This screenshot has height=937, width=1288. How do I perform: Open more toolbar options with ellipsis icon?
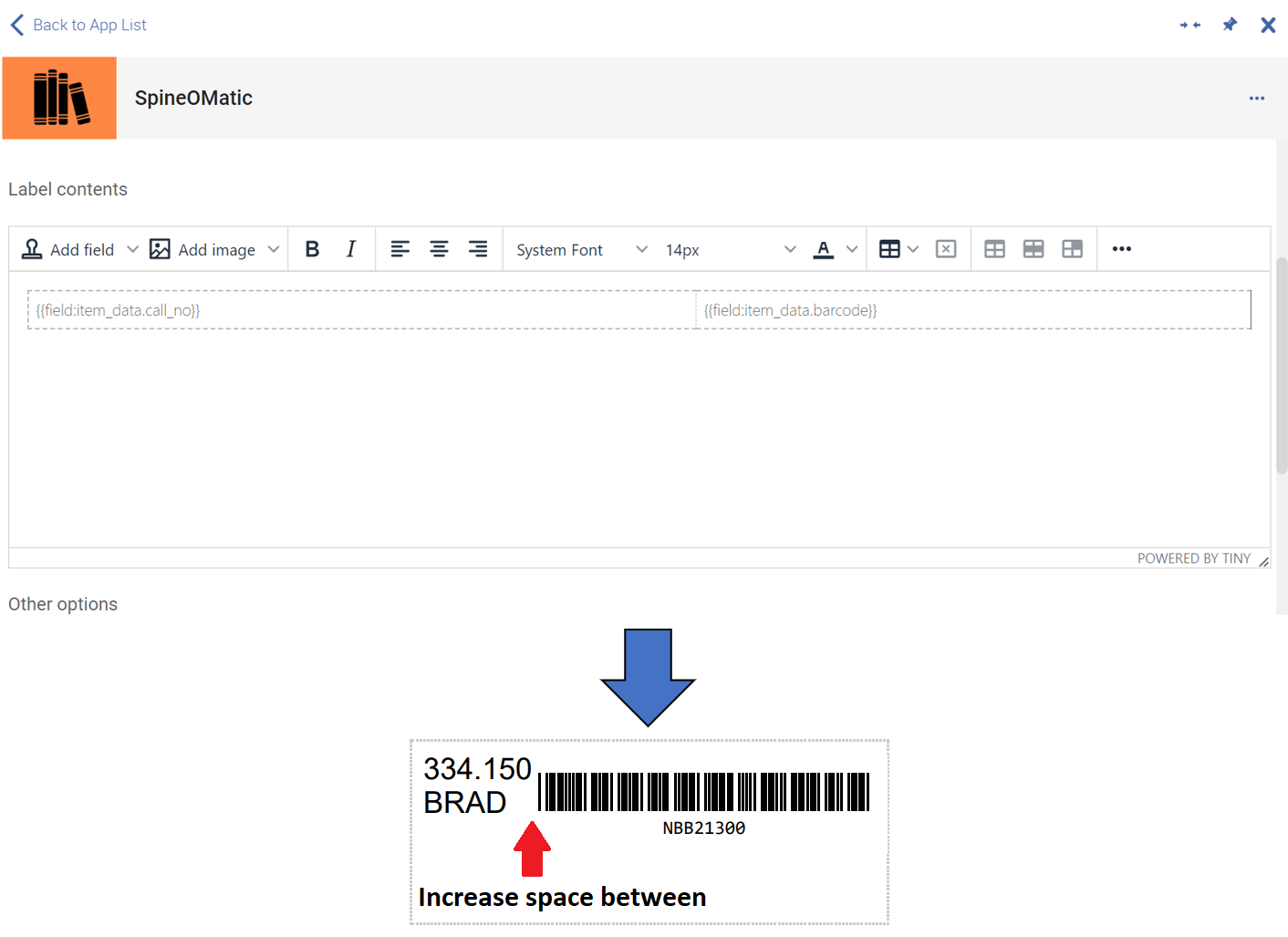[1121, 248]
